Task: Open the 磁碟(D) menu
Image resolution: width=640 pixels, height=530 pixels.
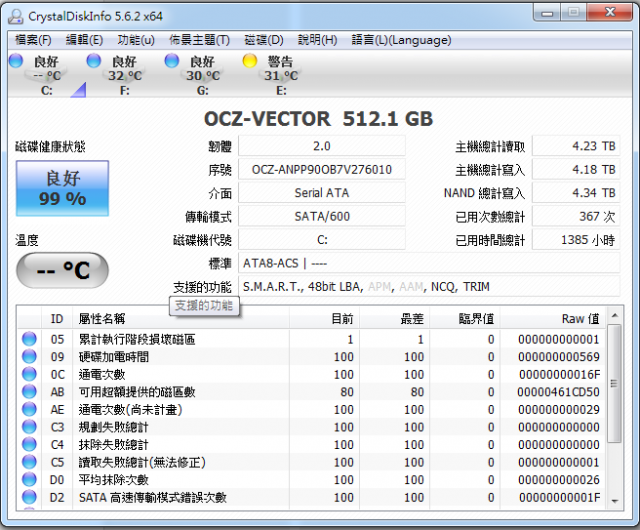Action: pos(264,40)
